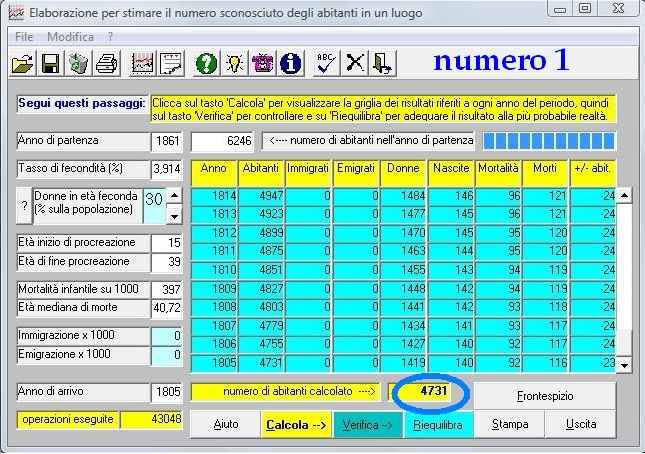Click the Stampa button
645x454 pixels.
tap(510, 424)
